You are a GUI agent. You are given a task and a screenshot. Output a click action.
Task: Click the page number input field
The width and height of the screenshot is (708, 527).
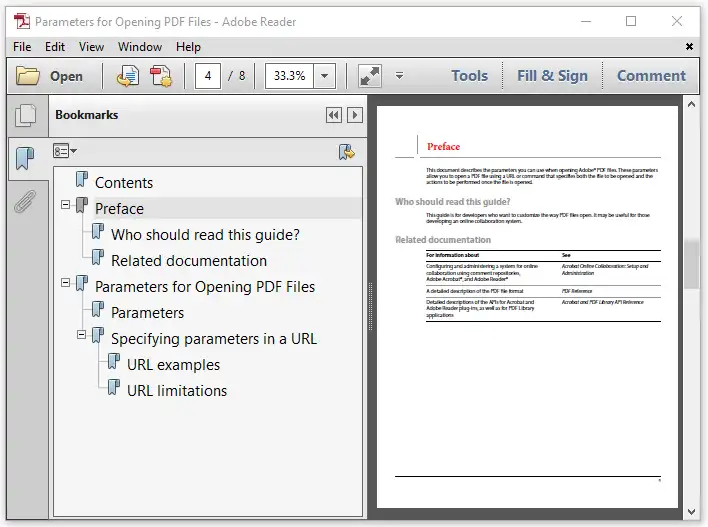point(208,76)
